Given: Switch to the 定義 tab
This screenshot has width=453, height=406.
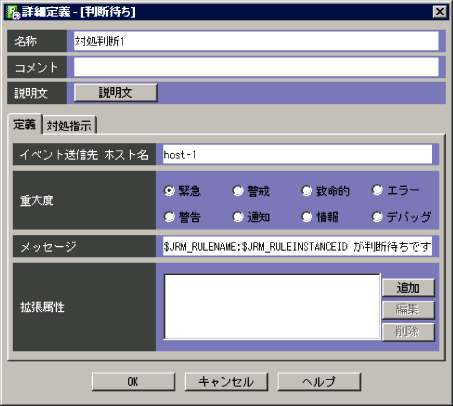Looking at the screenshot, I should click(24, 124).
